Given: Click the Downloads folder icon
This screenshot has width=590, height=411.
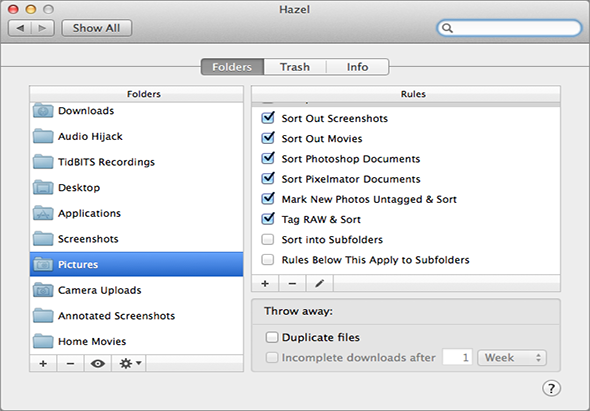Looking at the screenshot, I should 43,111.
